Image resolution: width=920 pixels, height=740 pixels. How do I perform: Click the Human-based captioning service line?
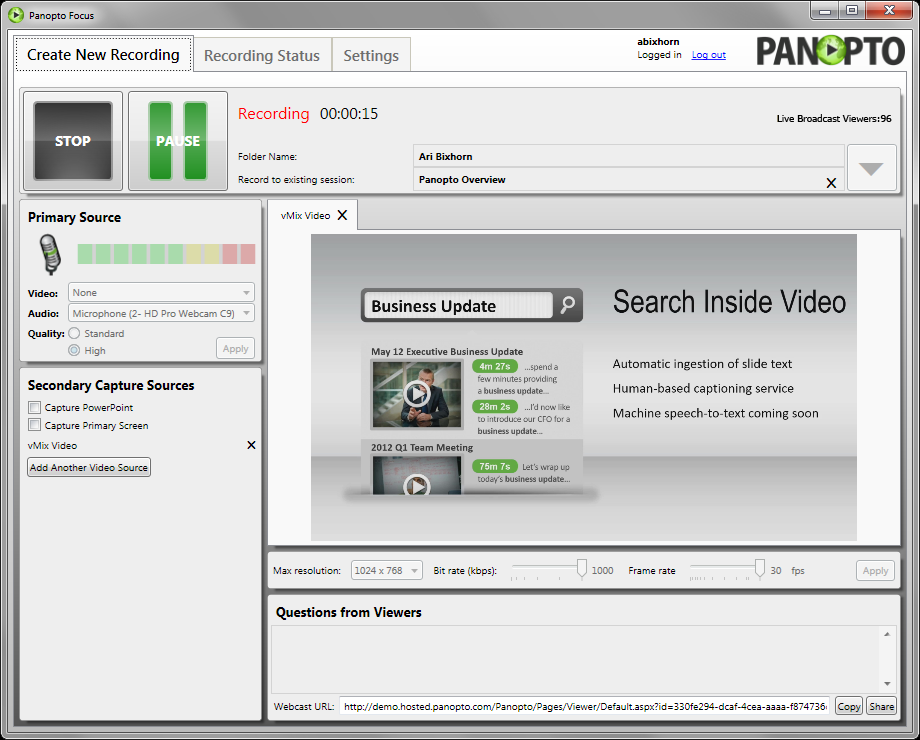tap(703, 388)
